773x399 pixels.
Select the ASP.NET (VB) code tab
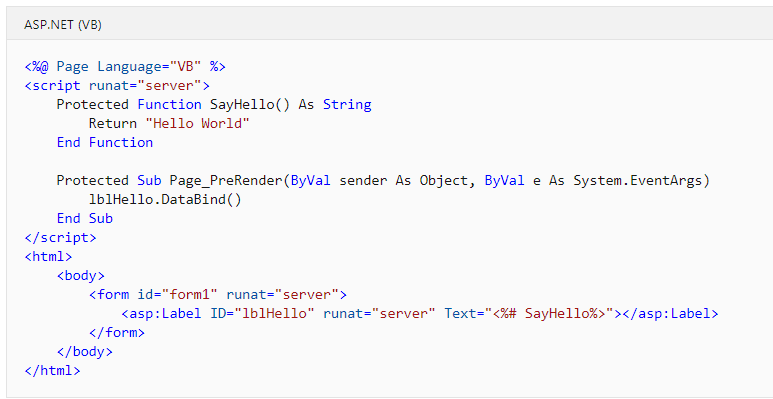click(x=63, y=25)
